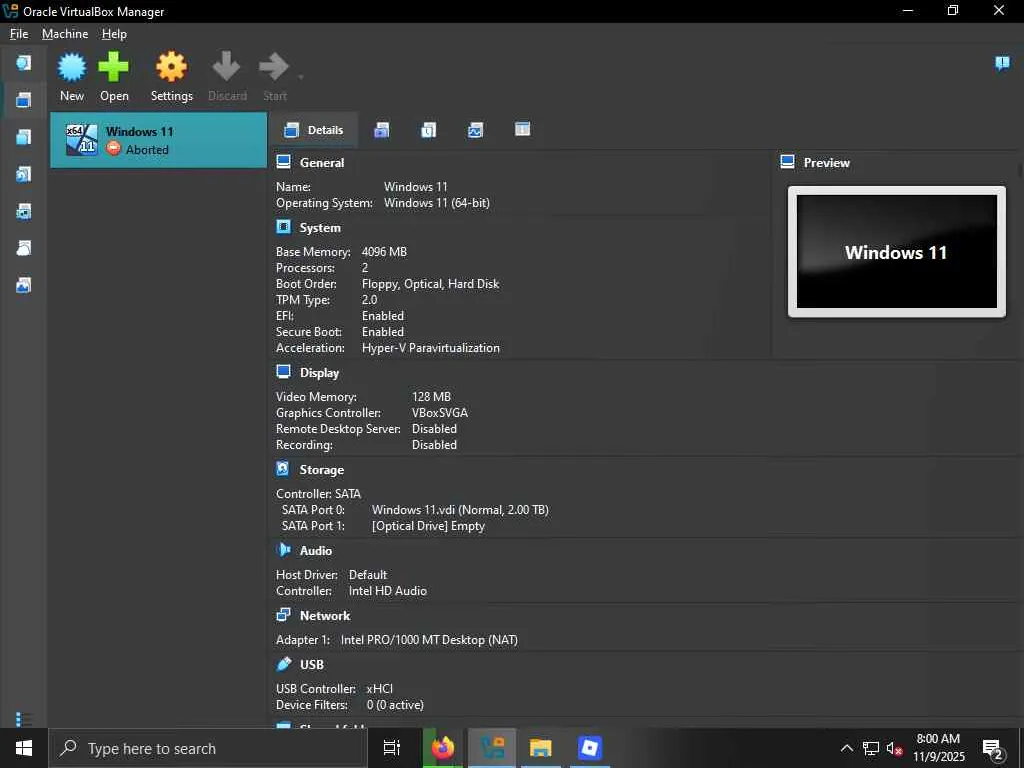Click the Windows 11 preview thumbnail
Viewport: 1024px width, 768px height.
[897, 251]
